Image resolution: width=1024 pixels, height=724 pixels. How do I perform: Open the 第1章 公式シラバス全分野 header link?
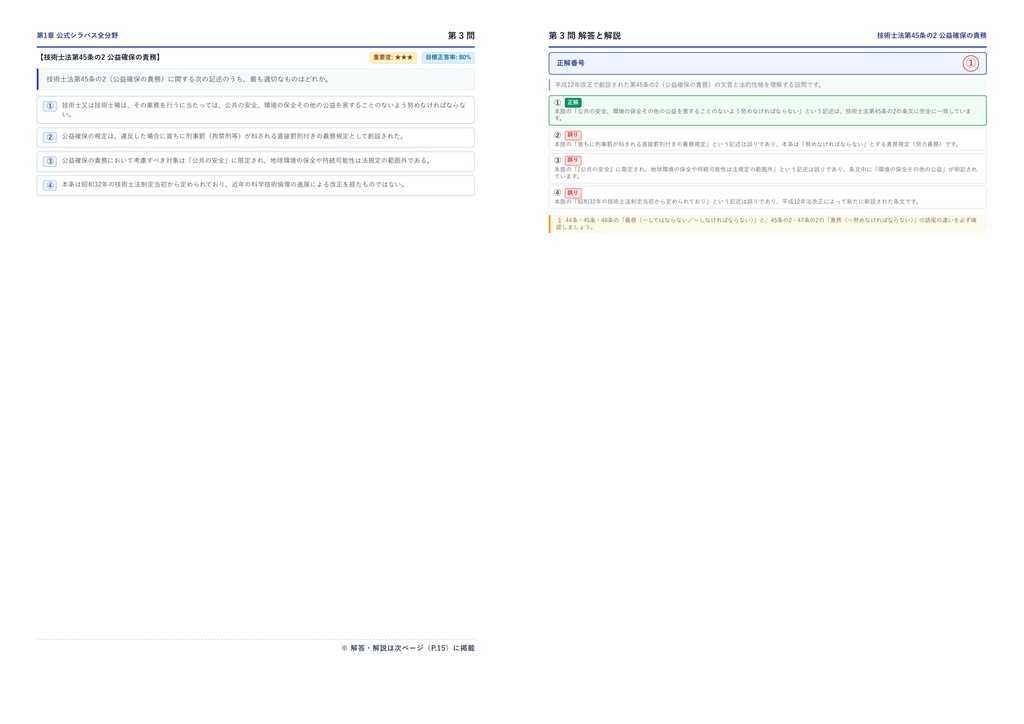point(77,35)
